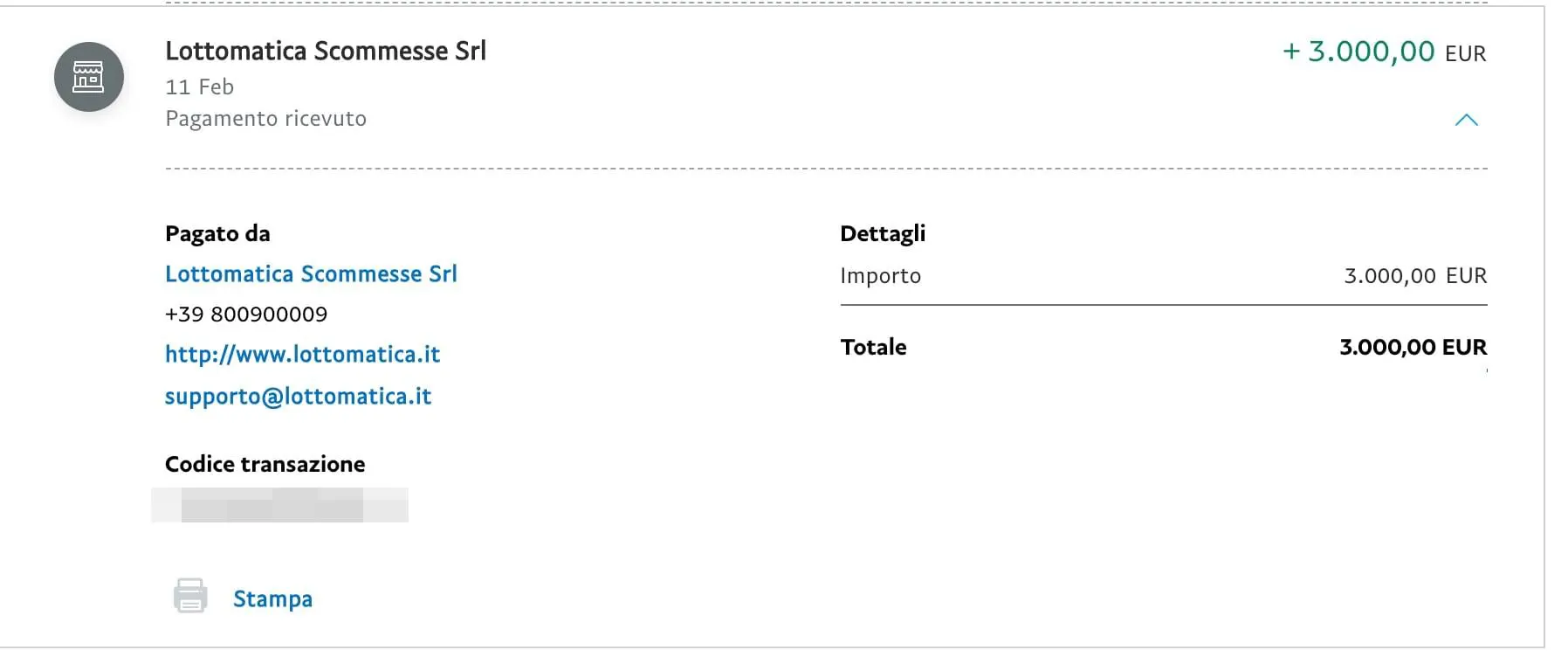Click the phone number +39 800900009
1568x657 pixels.
coord(246,314)
